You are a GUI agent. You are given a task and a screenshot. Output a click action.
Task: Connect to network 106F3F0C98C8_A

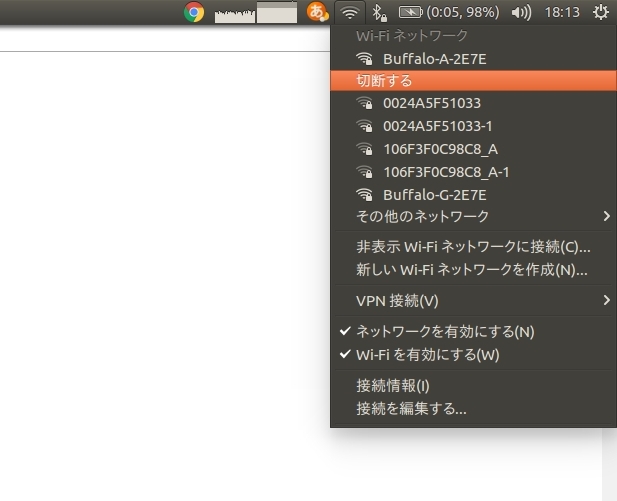pos(473,149)
